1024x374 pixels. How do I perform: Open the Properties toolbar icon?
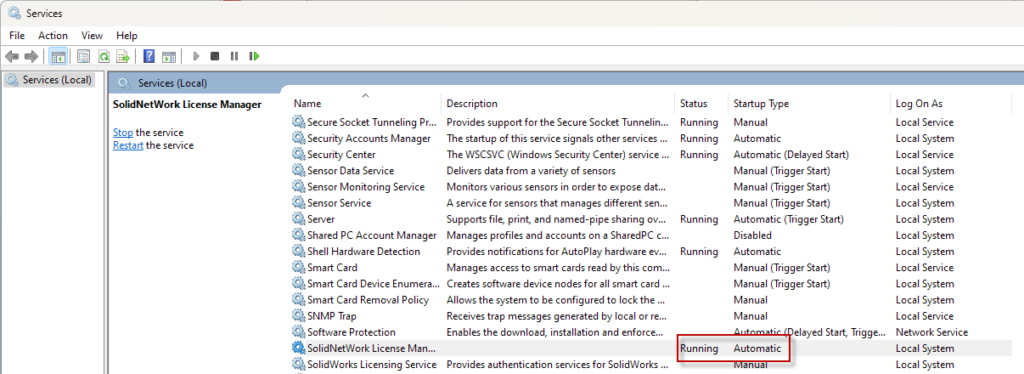coord(84,57)
